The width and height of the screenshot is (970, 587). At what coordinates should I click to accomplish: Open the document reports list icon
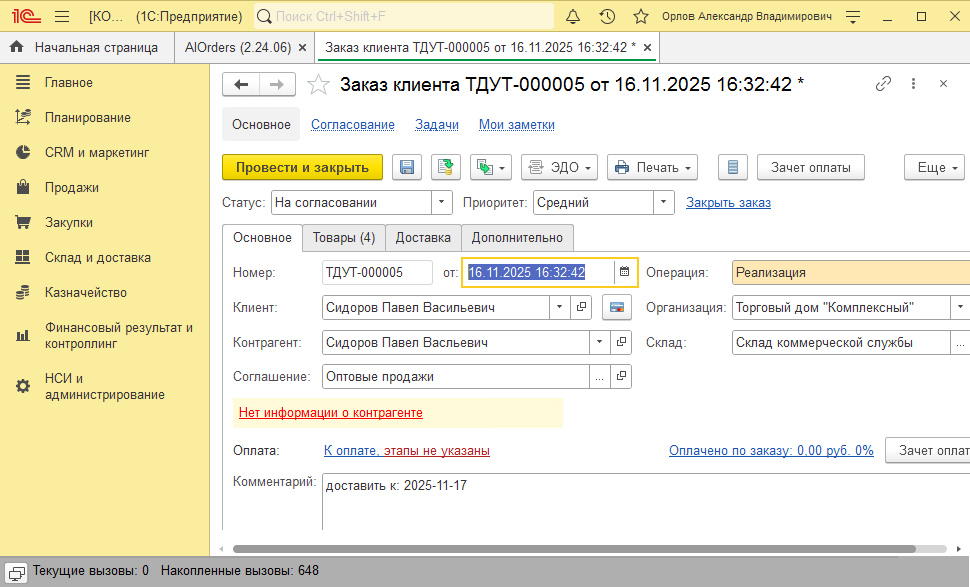[733, 167]
